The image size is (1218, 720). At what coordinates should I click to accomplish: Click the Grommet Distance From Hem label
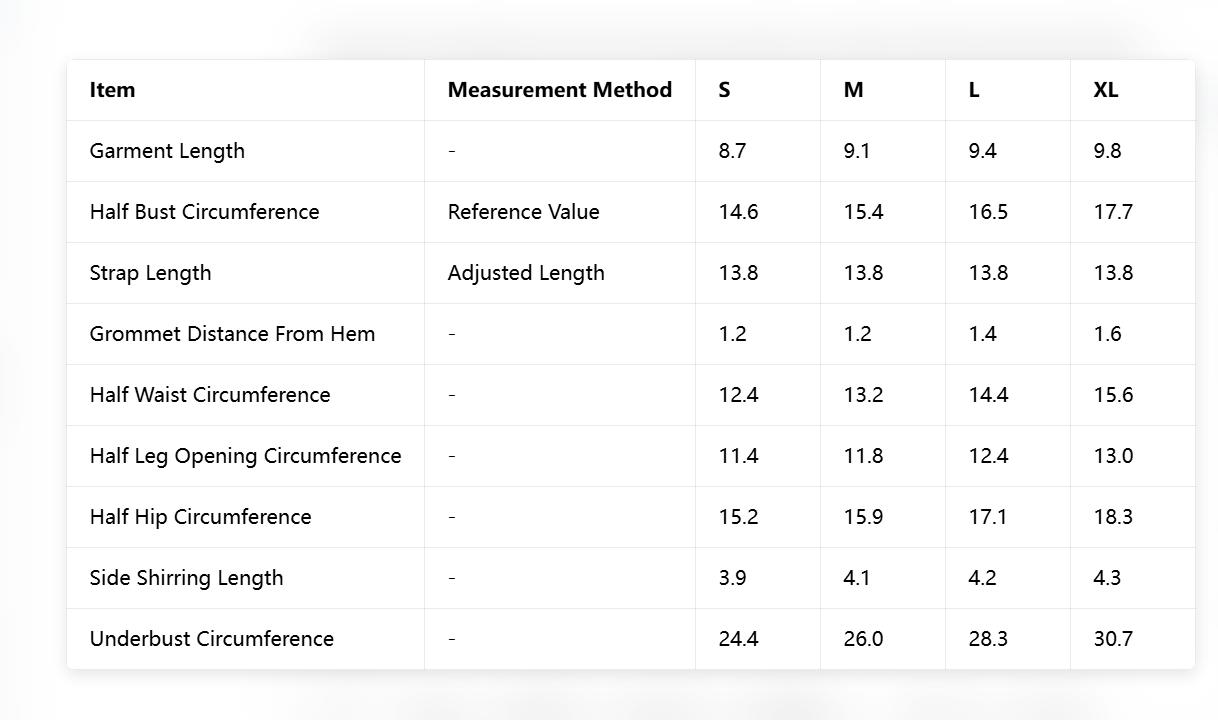point(232,334)
